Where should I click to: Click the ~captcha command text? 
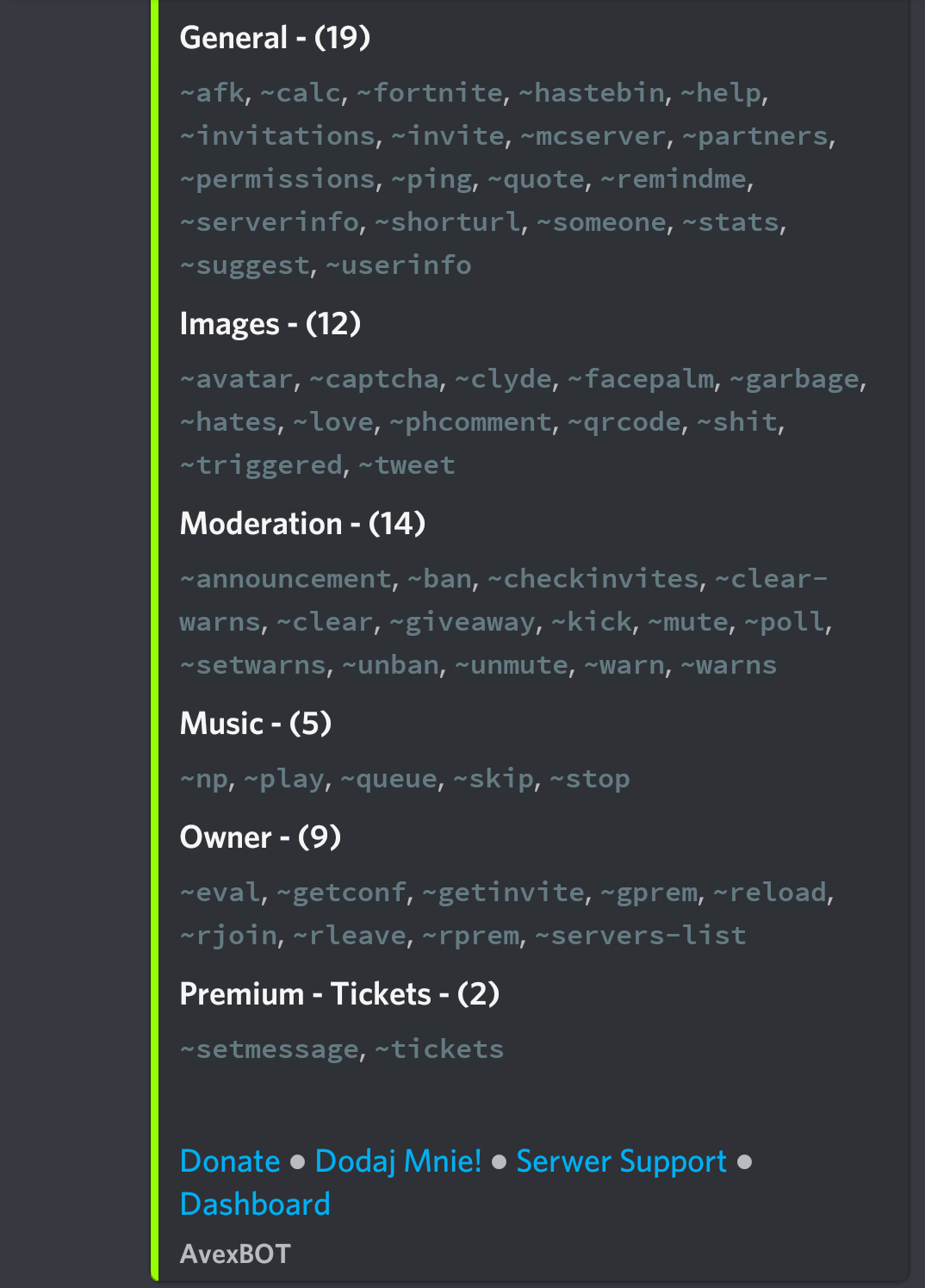[x=374, y=379]
